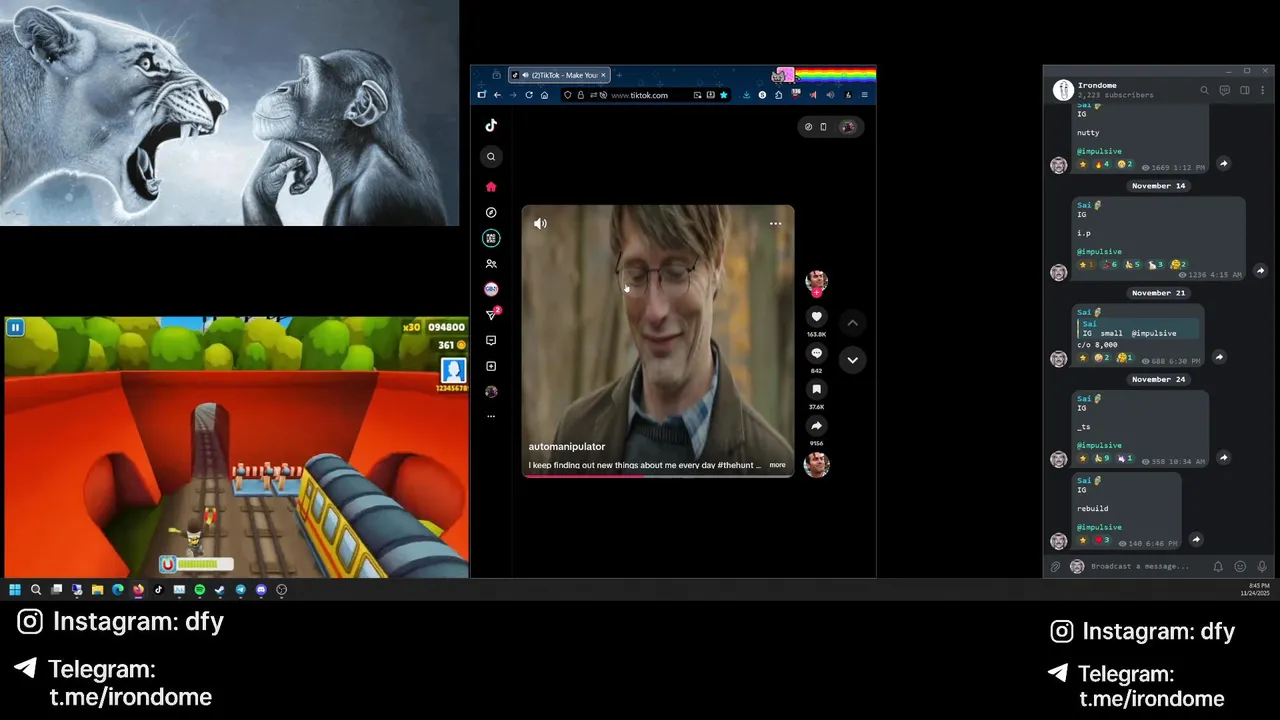Open account avatar in top-right pill
1280x720 pixels.
[847, 127]
